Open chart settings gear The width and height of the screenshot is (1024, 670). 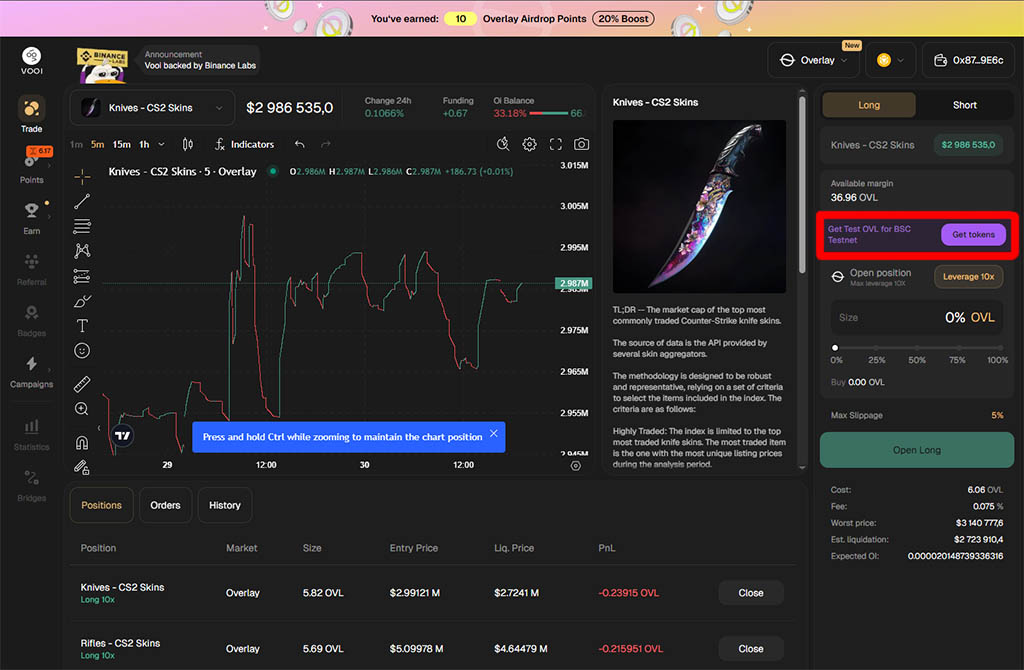point(530,144)
